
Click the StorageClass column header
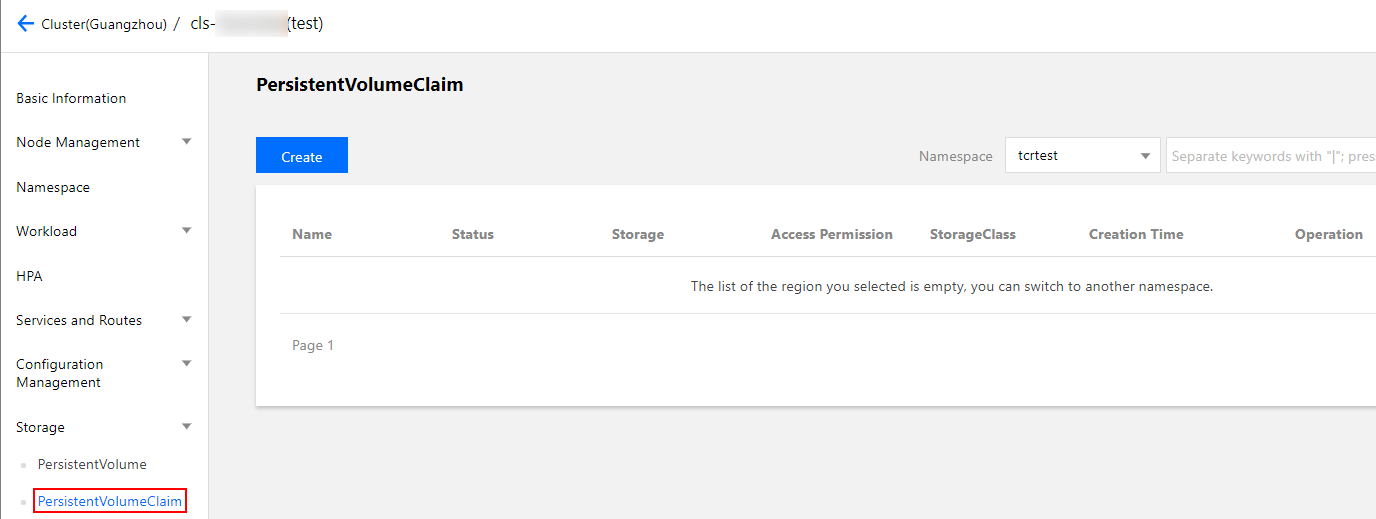pyautogui.click(x=972, y=234)
